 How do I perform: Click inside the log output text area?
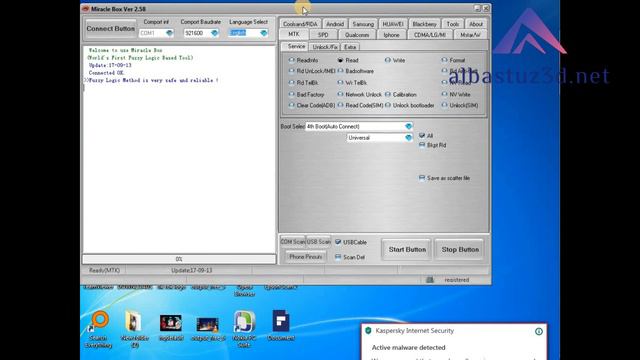(179, 149)
